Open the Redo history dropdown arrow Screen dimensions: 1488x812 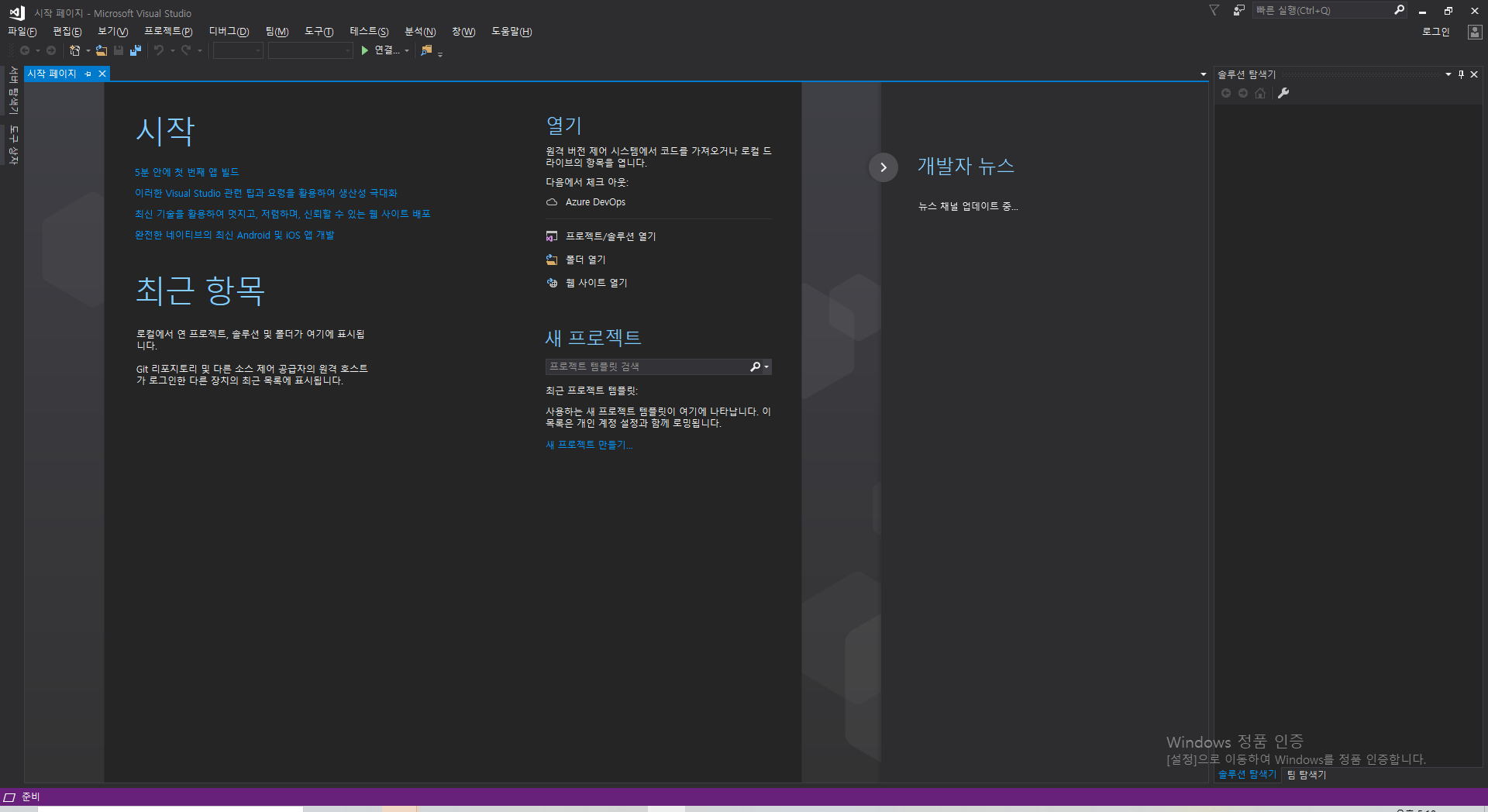click(x=200, y=51)
